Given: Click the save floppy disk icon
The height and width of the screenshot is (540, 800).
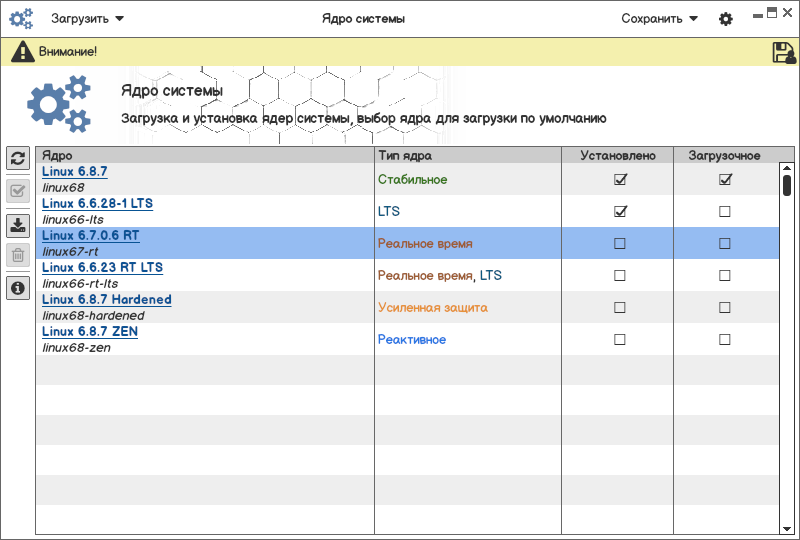Looking at the screenshot, I should (784, 53).
